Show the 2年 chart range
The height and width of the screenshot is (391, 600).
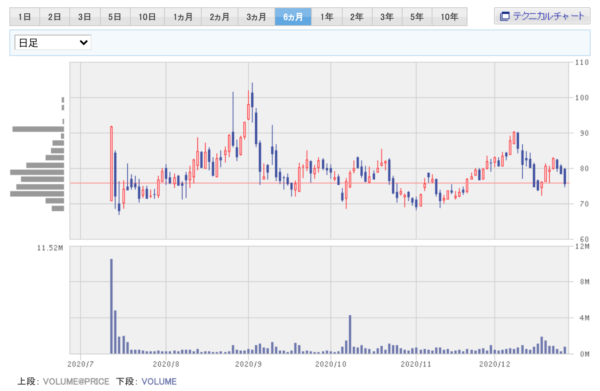point(357,17)
